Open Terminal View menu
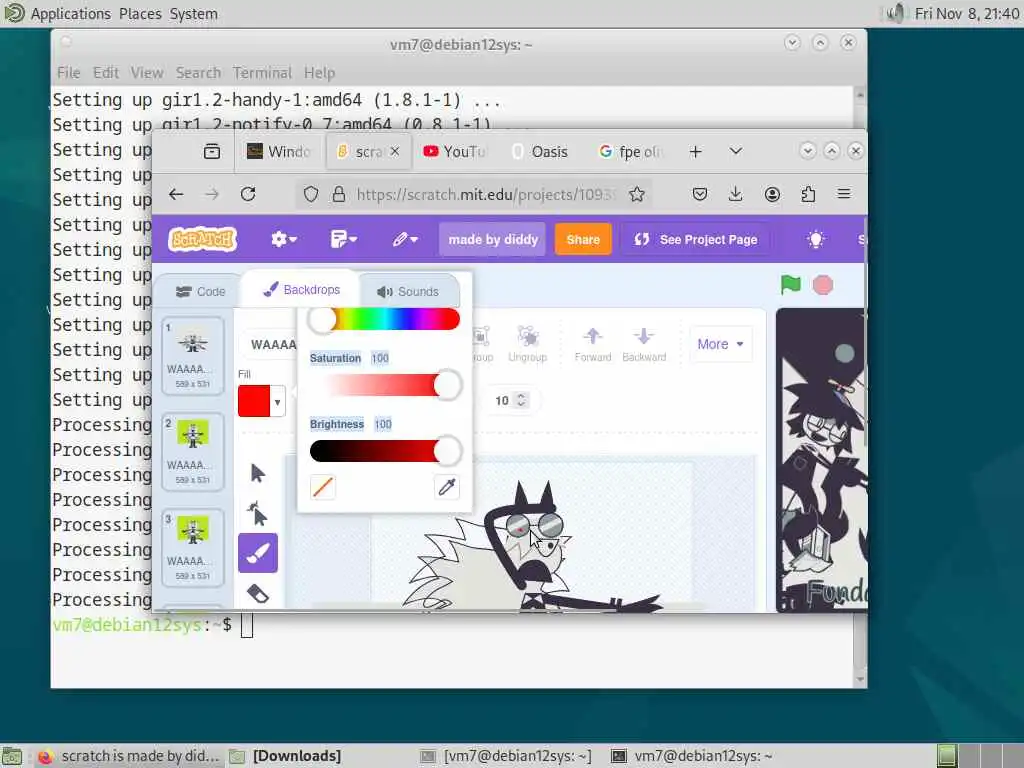This screenshot has width=1024, height=768. [147, 72]
